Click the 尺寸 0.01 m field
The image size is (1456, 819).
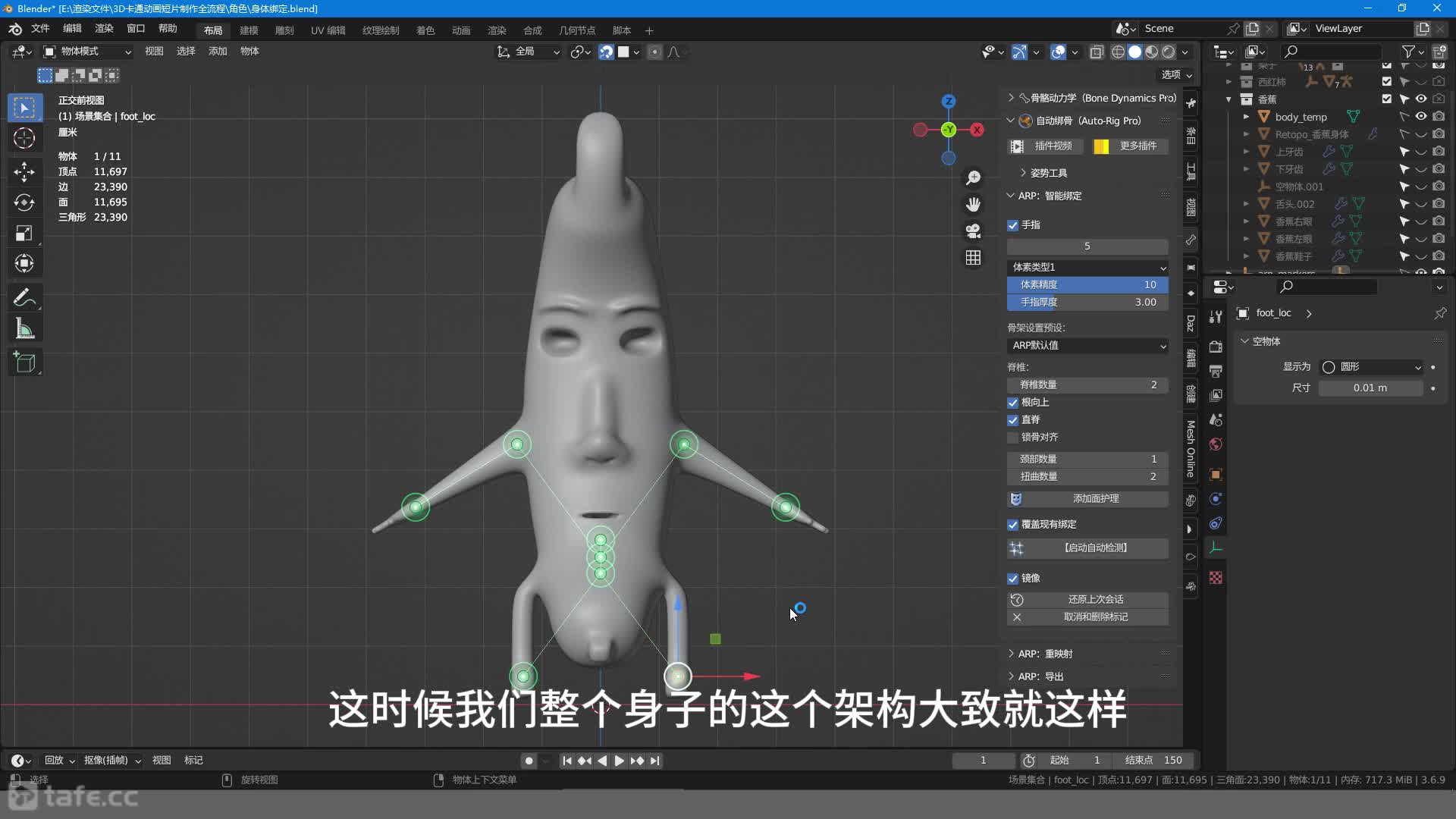point(1371,388)
